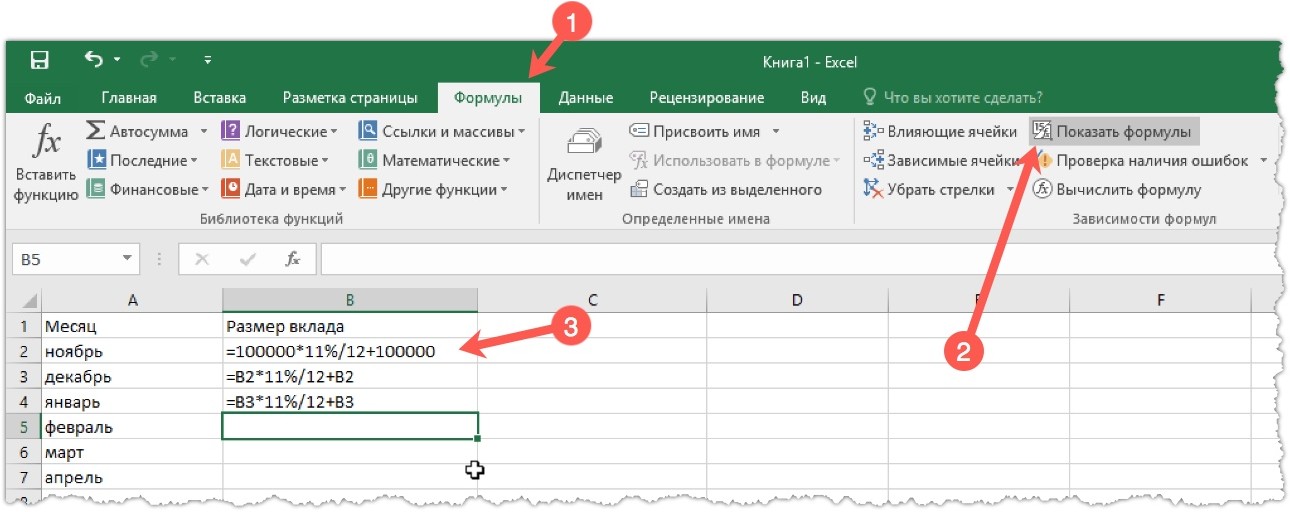Click Убрать стрелки button
1290x512 pixels.
(x=930, y=189)
